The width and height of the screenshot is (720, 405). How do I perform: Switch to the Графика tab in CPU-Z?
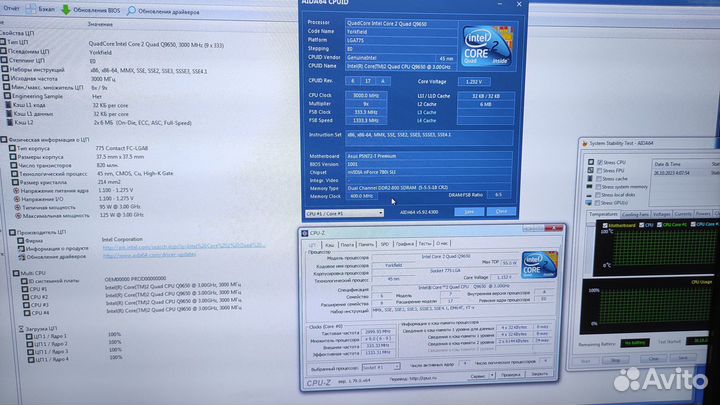pyautogui.click(x=405, y=244)
